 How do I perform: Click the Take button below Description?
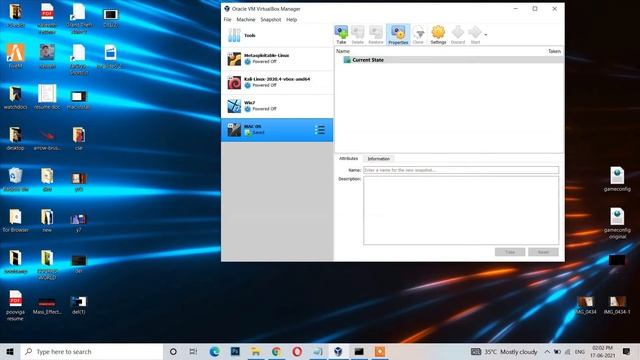click(510, 252)
